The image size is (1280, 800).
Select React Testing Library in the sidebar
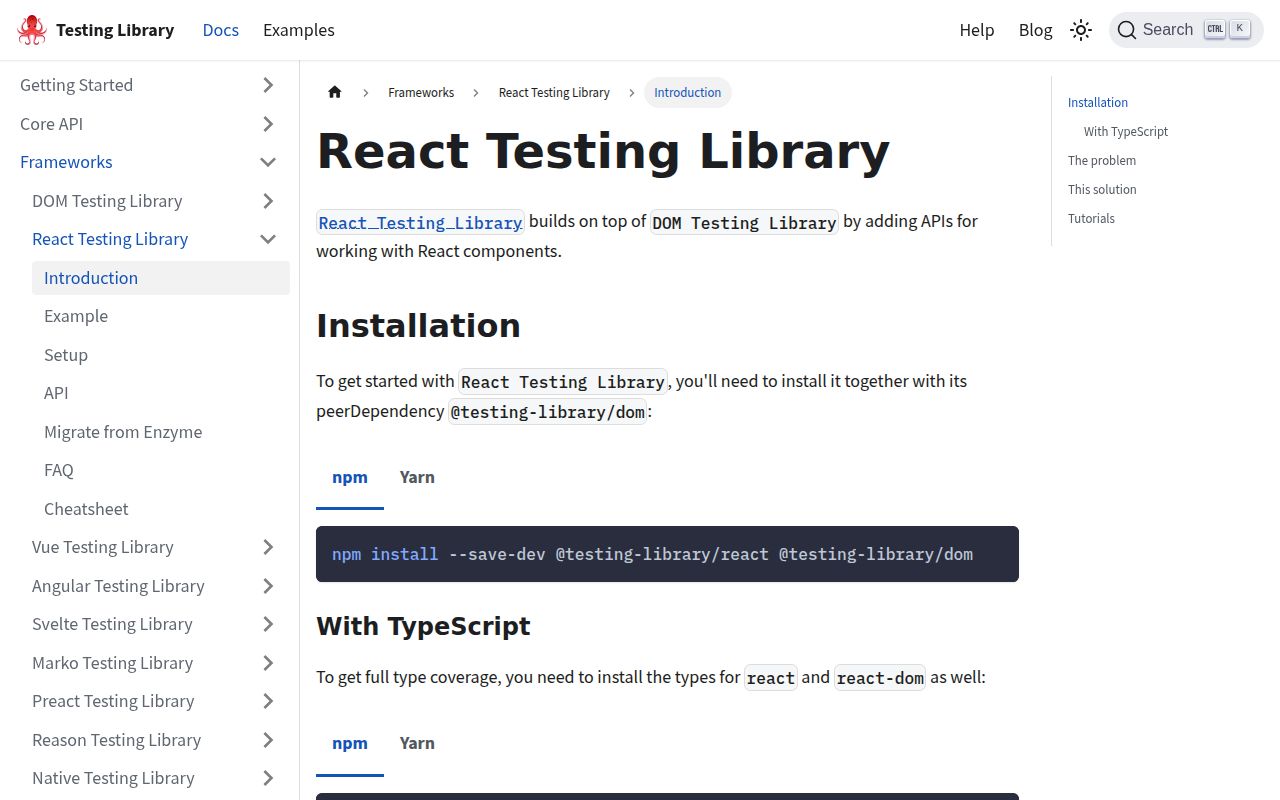tap(110, 239)
